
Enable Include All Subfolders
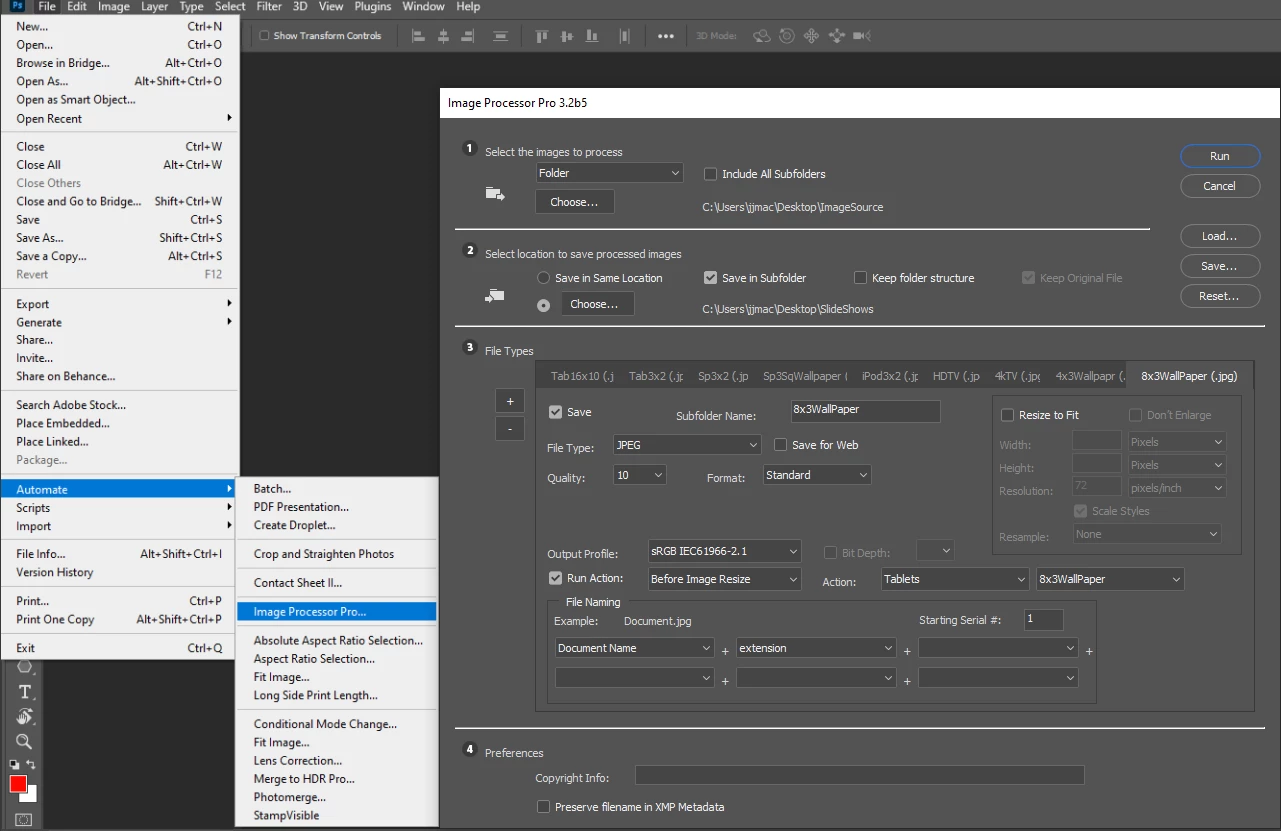711,174
